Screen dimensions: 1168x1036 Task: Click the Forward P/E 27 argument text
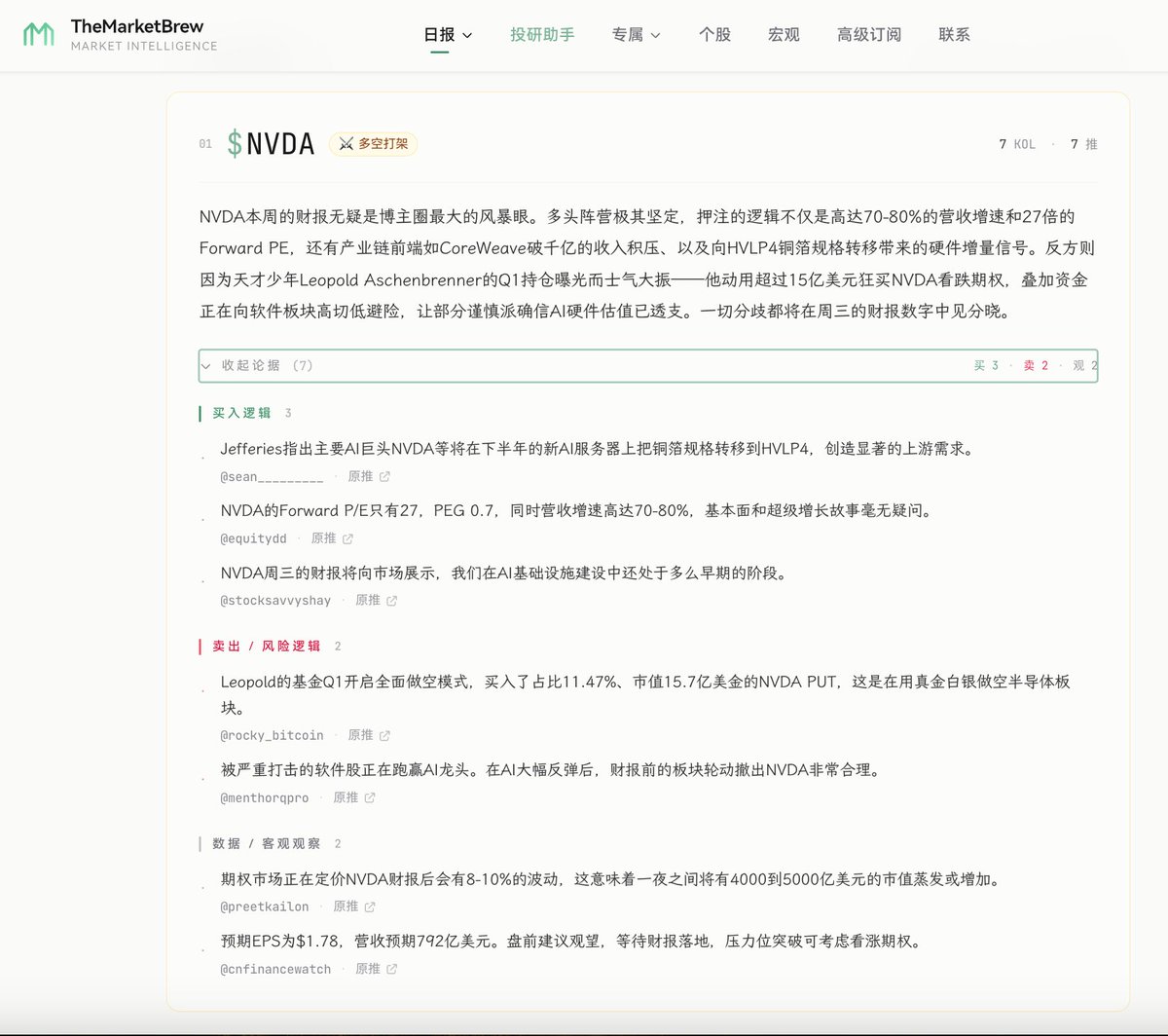576,510
